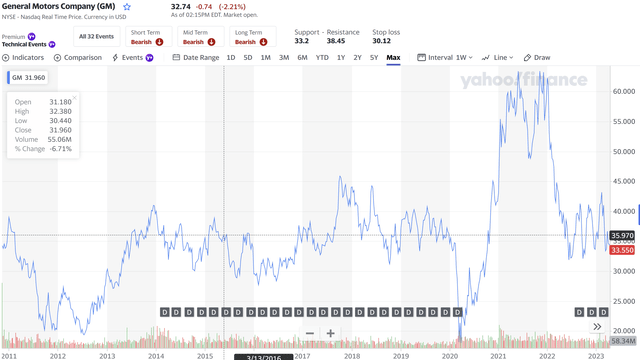Click the General Motors Company (GM) title

[x=58, y=7]
